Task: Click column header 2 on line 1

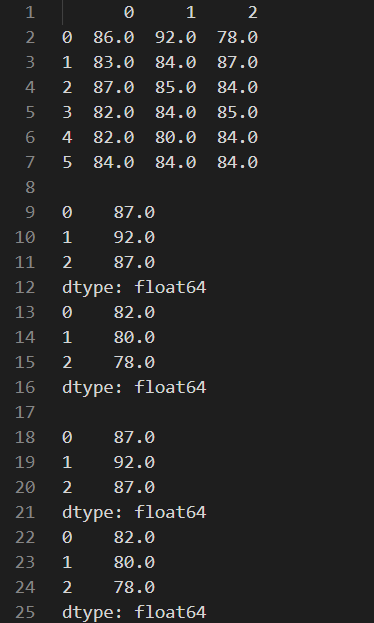Action: 253,13
